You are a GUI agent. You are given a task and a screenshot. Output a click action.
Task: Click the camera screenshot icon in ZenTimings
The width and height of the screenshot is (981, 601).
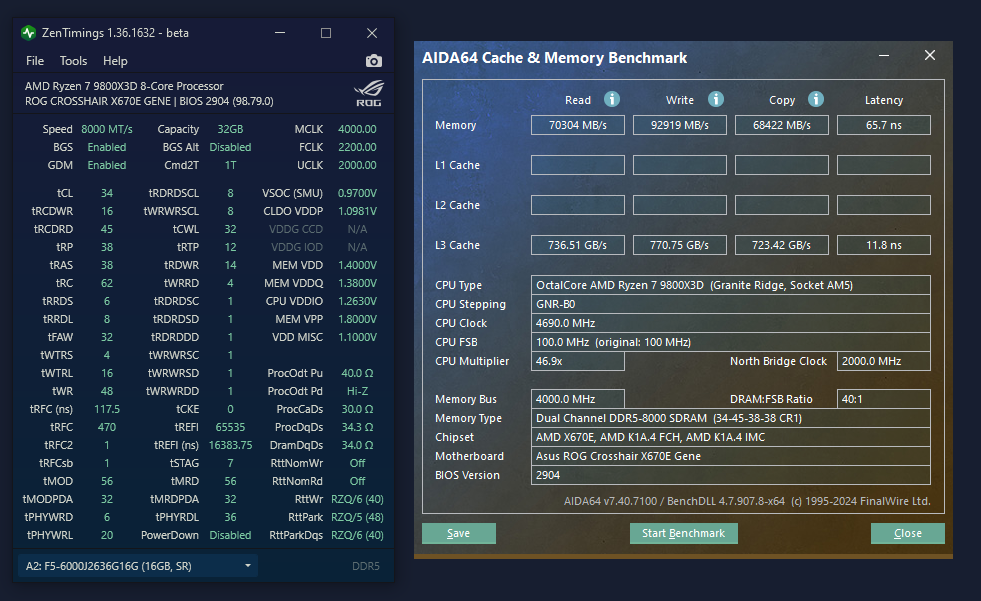click(x=373, y=60)
